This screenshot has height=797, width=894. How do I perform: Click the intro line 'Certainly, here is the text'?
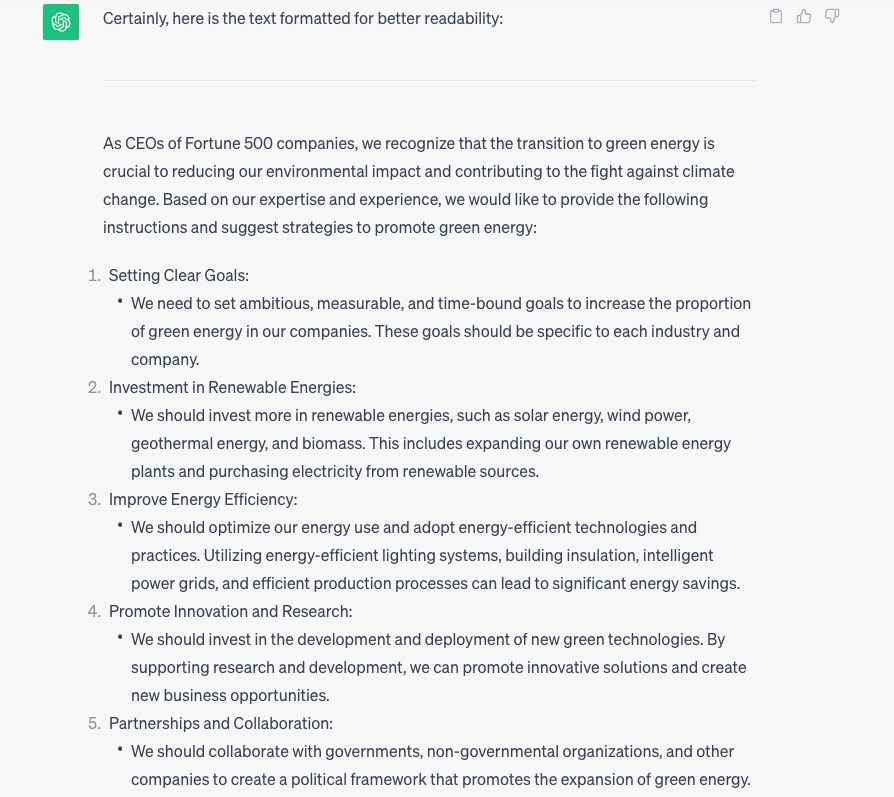[x=302, y=19]
